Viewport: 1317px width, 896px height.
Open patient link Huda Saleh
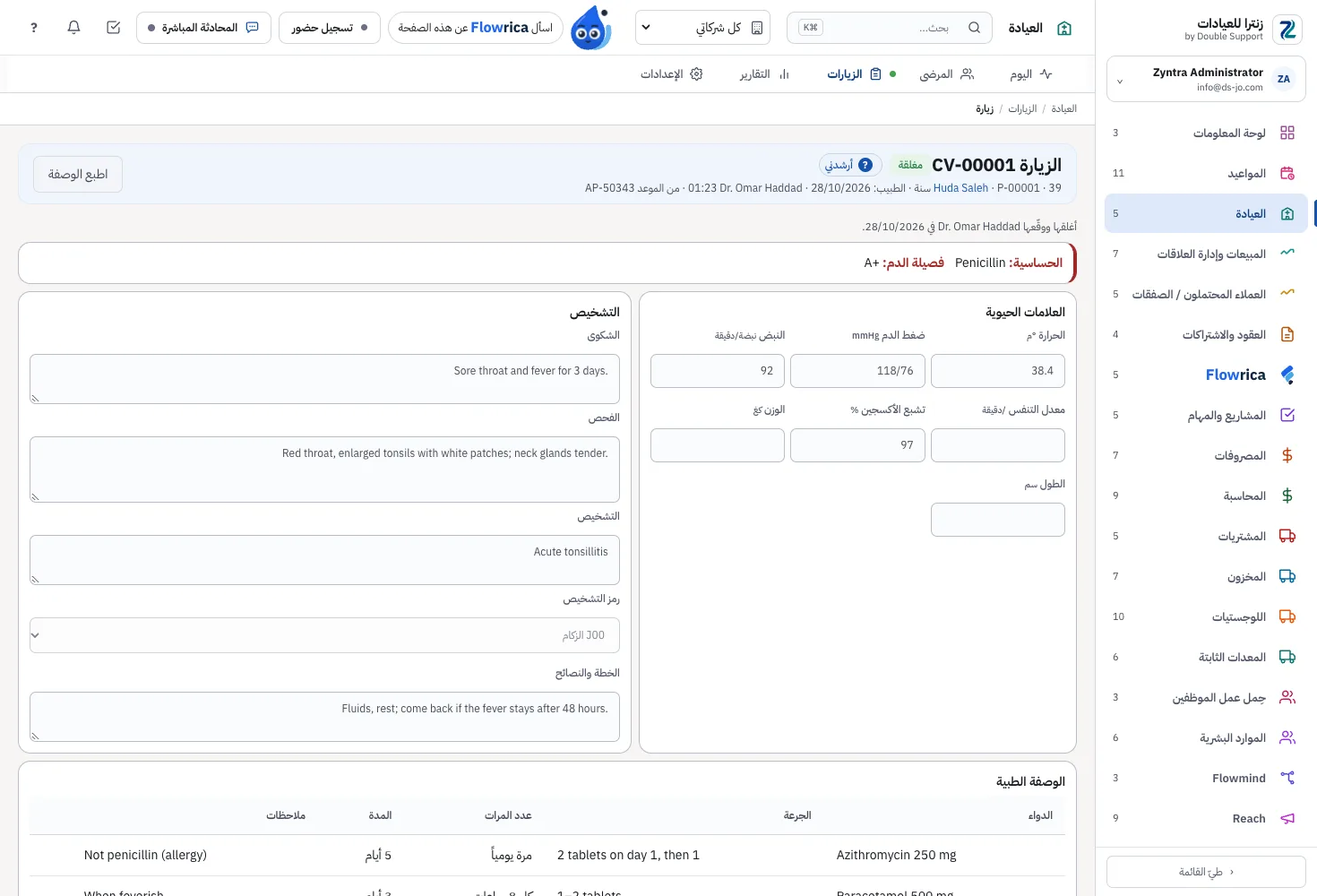[x=960, y=188]
